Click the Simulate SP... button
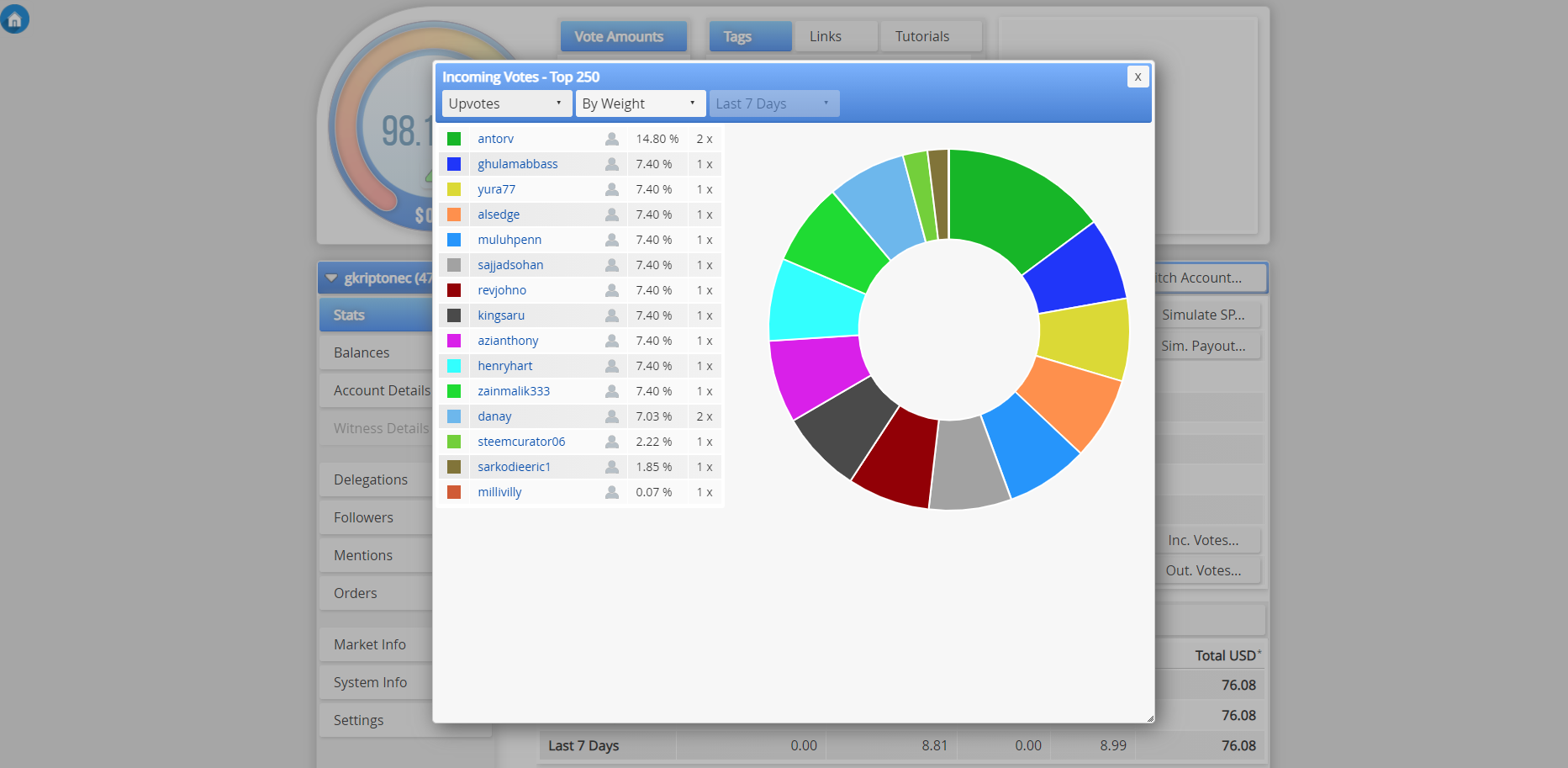 1208,315
